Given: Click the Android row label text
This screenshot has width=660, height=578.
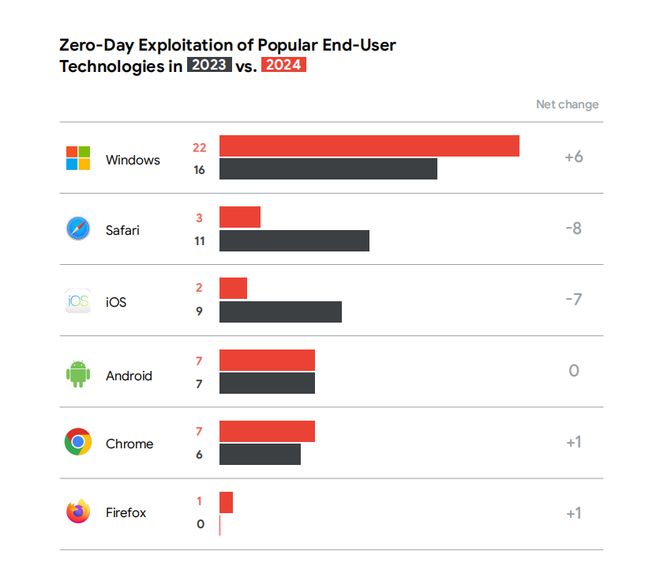Looking at the screenshot, I should pyautogui.click(x=129, y=376).
